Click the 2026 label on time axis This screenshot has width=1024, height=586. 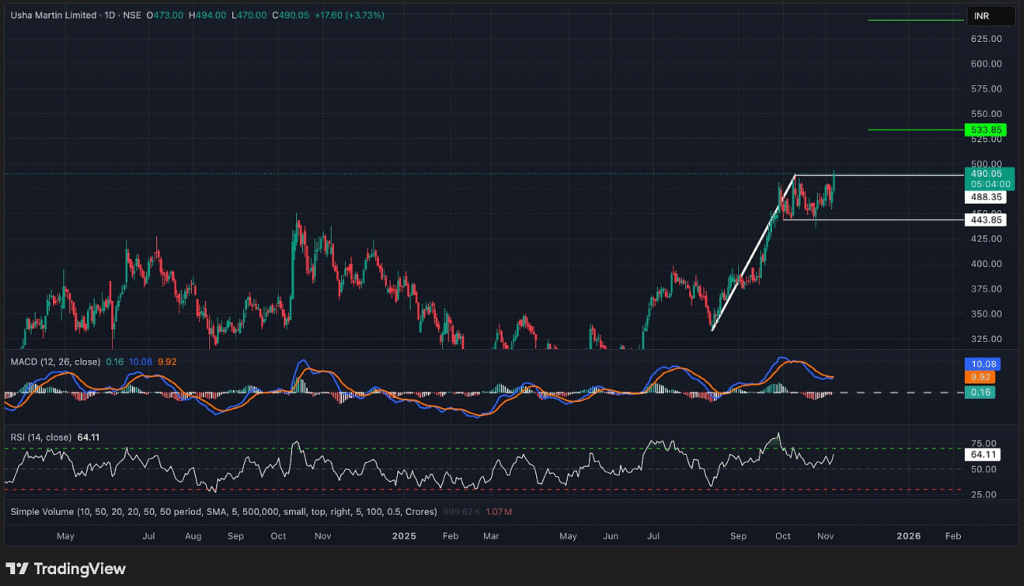[908, 536]
